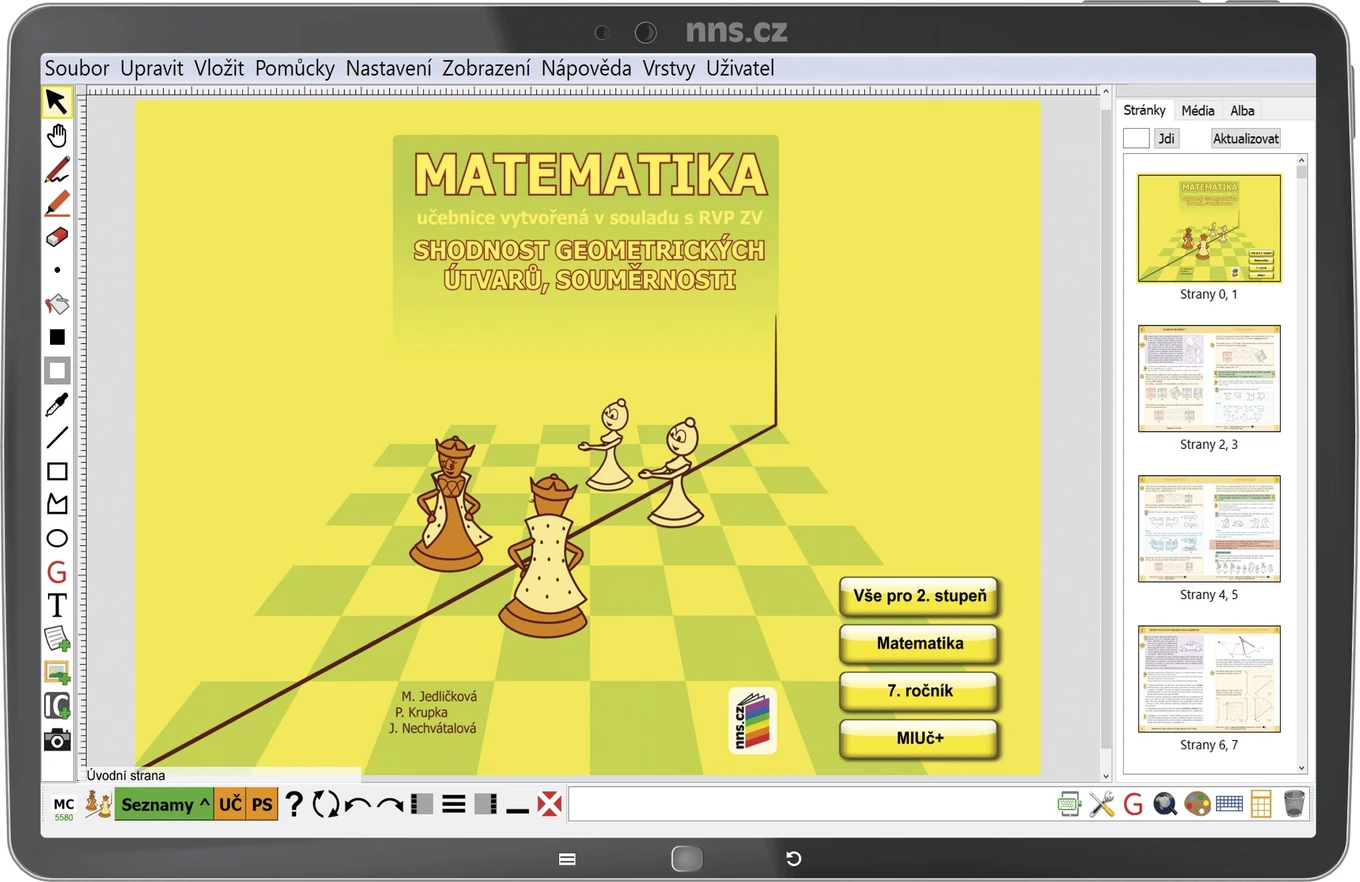Select the gray outlined square swatch
Viewport: 1360px width, 882px height.
pyautogui.click(x=57, y=370)
